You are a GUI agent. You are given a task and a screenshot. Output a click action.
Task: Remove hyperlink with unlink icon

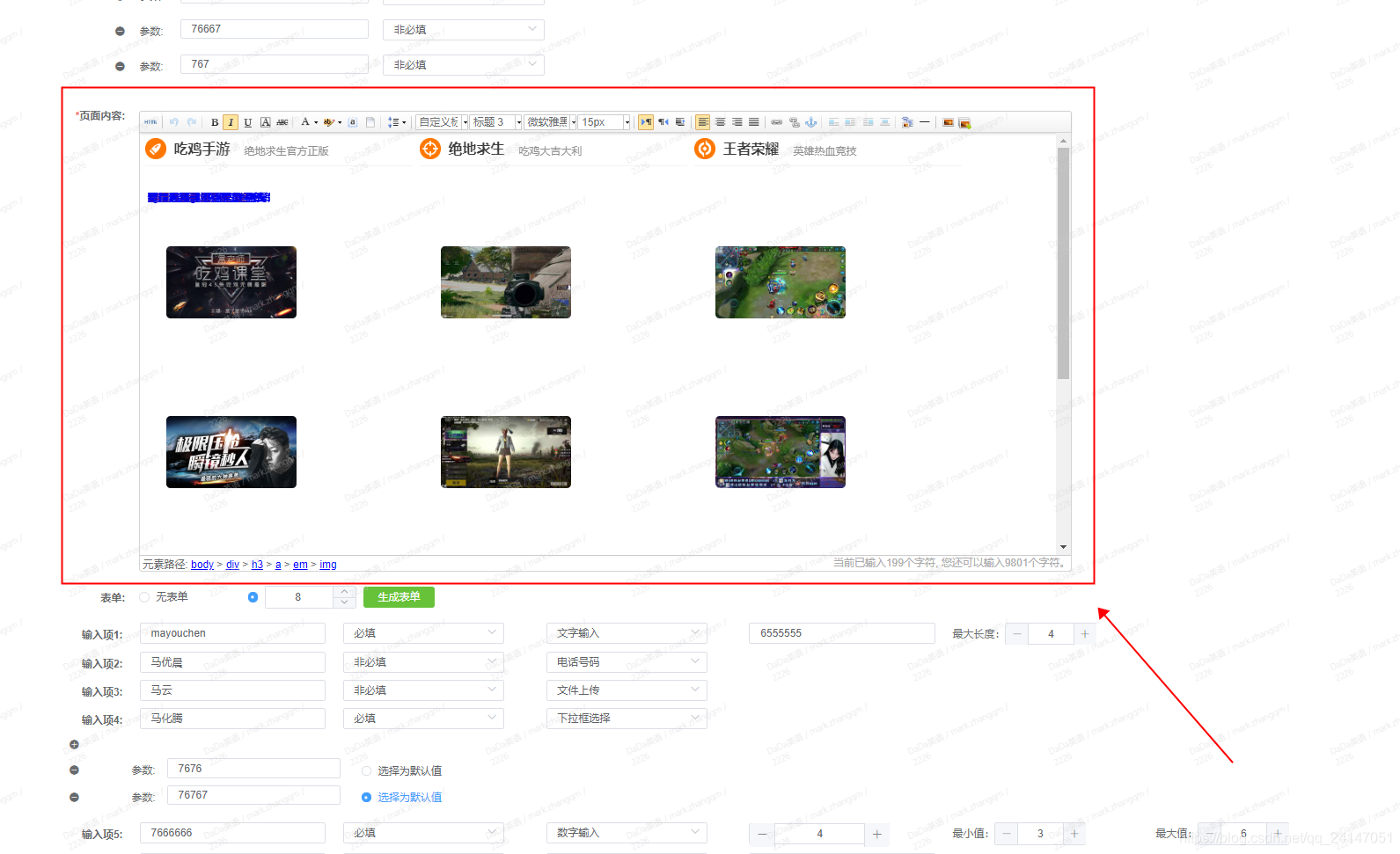(795, 122)
